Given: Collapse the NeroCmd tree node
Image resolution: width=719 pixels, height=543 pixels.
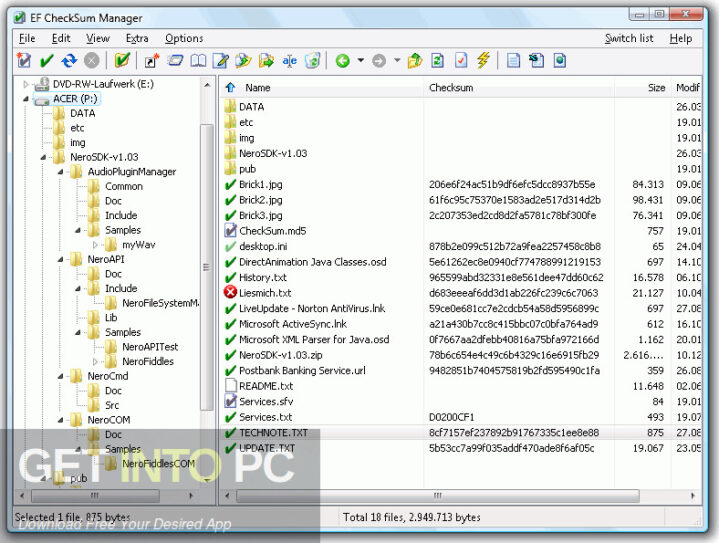Looking at the screenshot, I should 61,376.
